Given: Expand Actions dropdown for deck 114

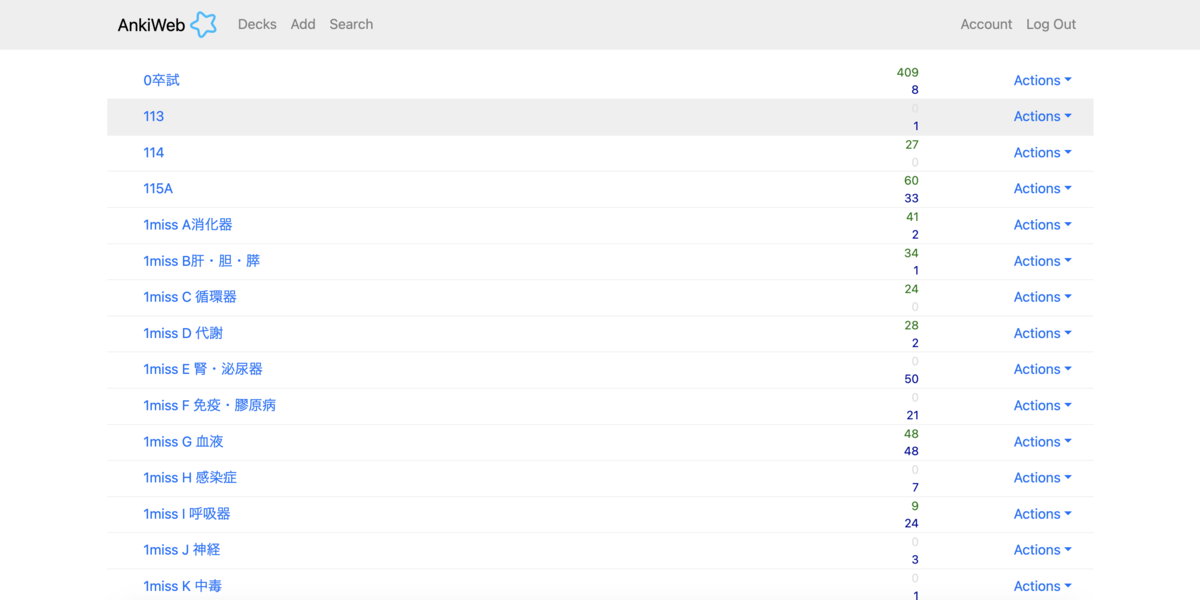Looking at the screenshot, I should click(1042, 153).
